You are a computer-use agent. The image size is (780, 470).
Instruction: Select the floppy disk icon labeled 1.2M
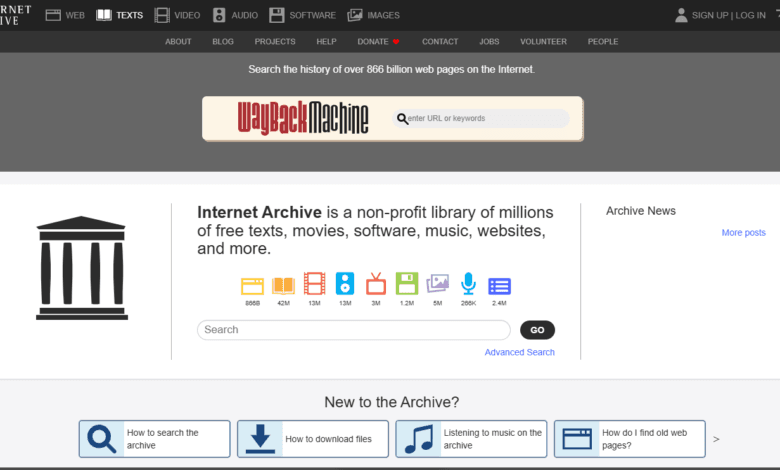[x=406, y=284]
